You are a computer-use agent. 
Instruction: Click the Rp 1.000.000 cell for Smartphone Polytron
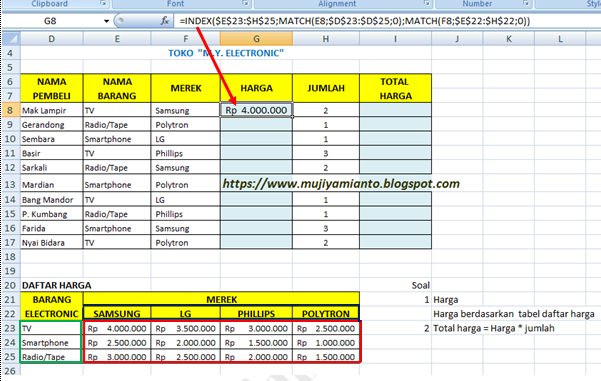click(326, 342)
